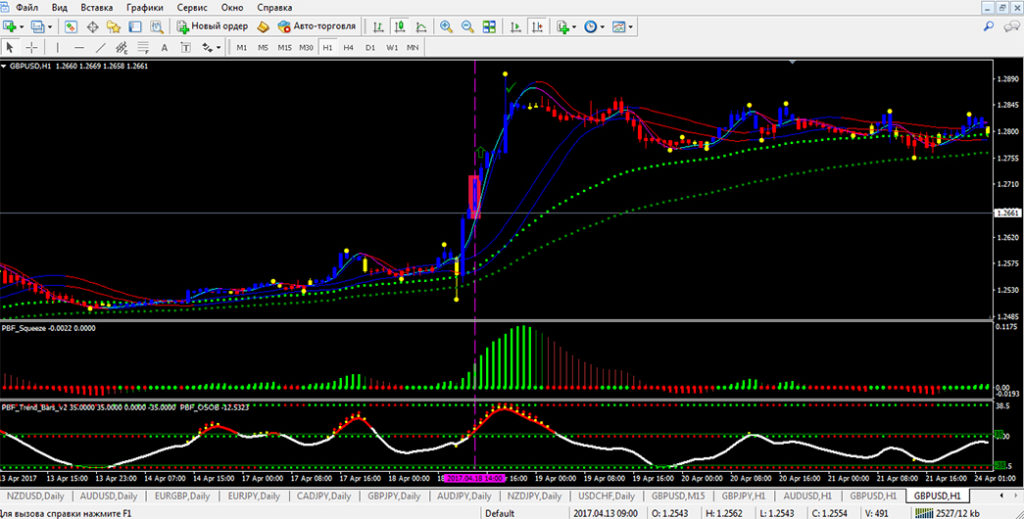Expand dropdown arrow next to Indicators icon
This screenshot has width=1024, height=519.
(574, 27)
